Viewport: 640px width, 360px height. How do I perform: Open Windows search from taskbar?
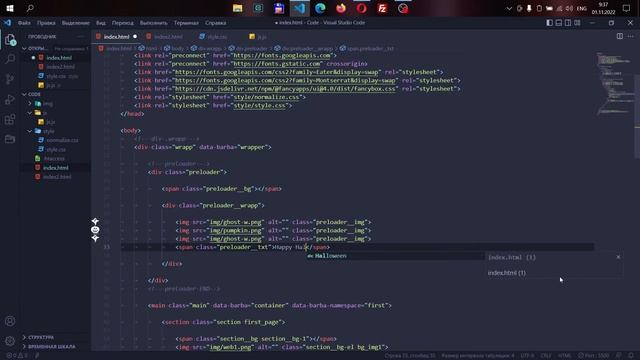coord(30,8)
